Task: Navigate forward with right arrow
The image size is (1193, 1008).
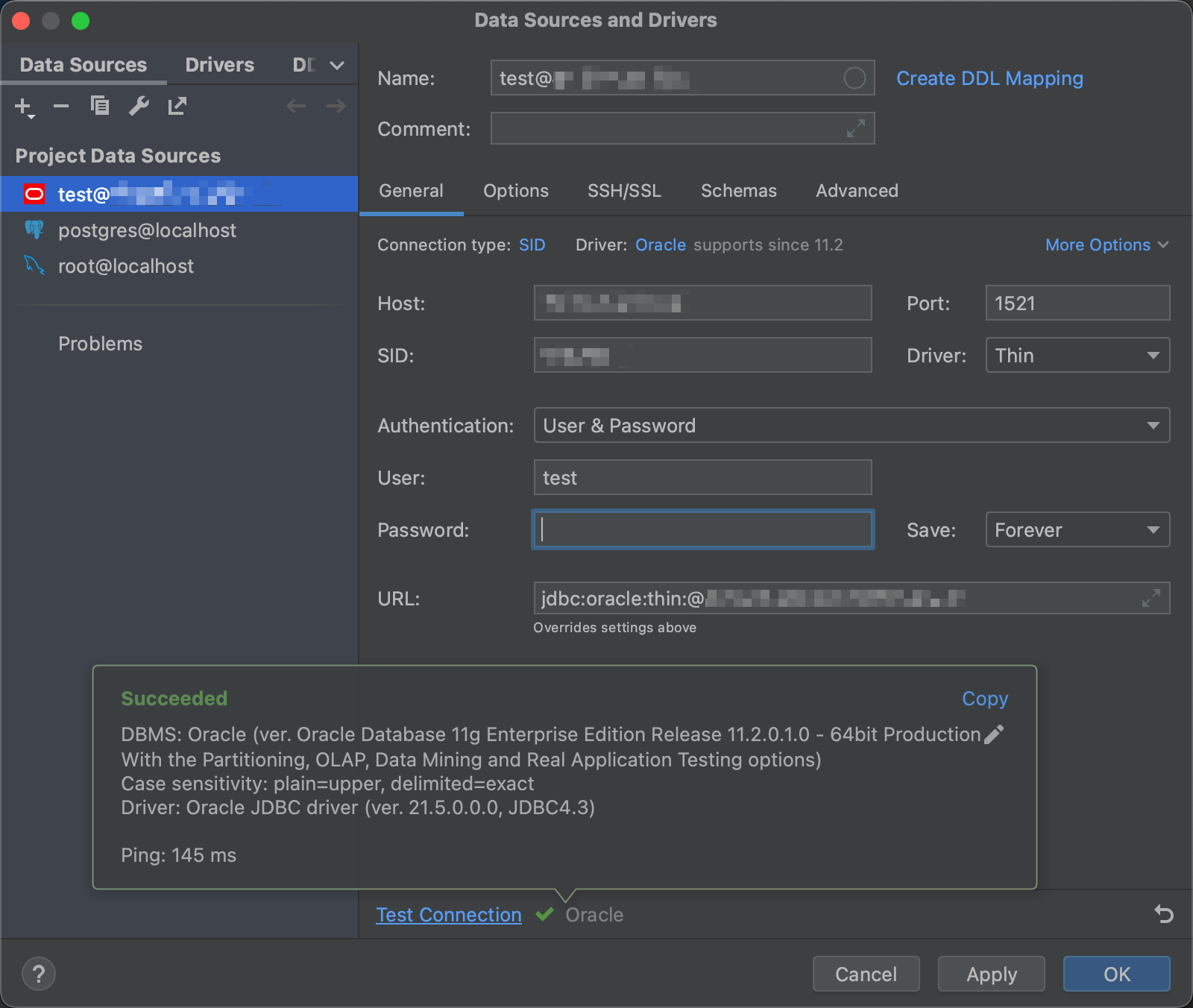Action: (336, 107)
